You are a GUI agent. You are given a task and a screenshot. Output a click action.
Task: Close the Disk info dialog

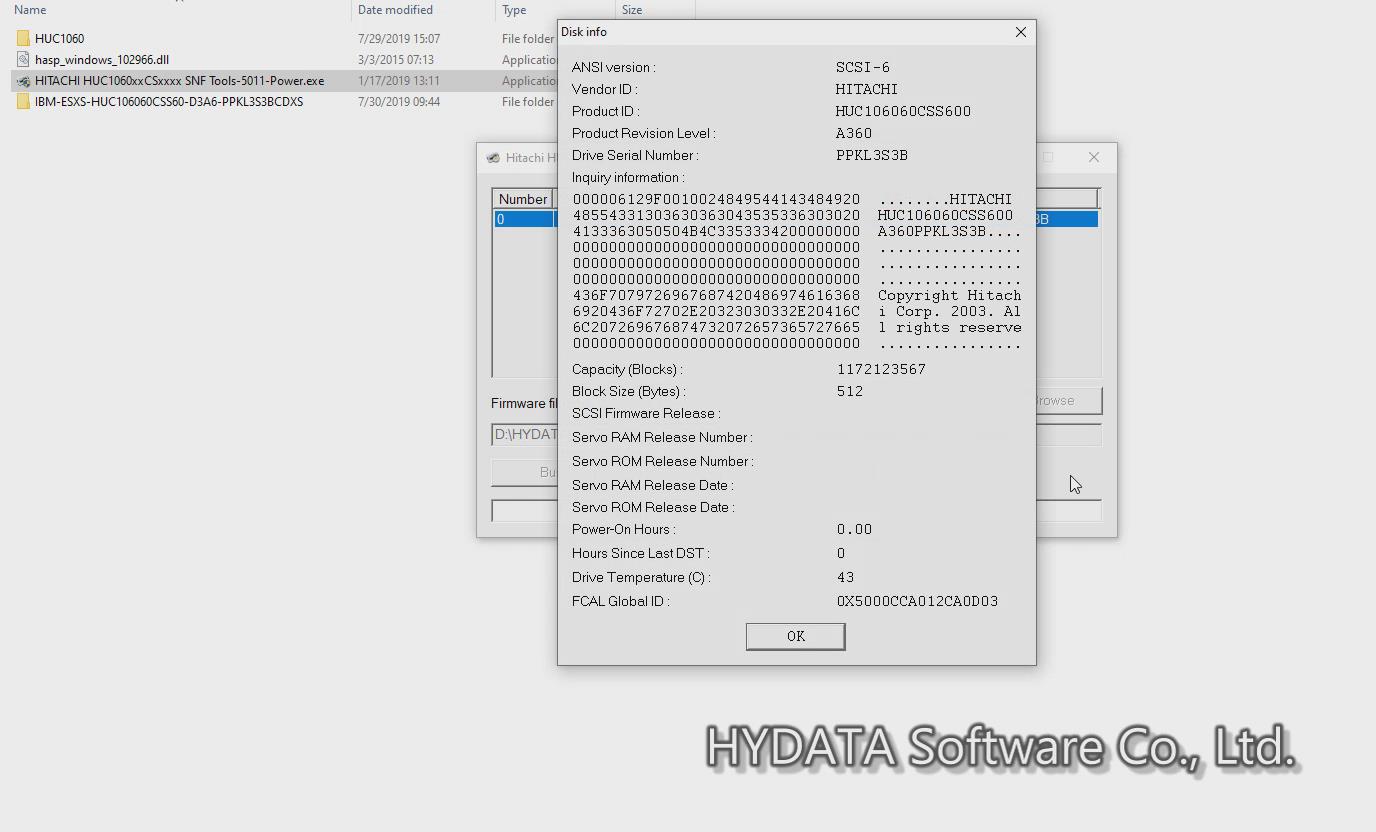[x=1020, y=32]
